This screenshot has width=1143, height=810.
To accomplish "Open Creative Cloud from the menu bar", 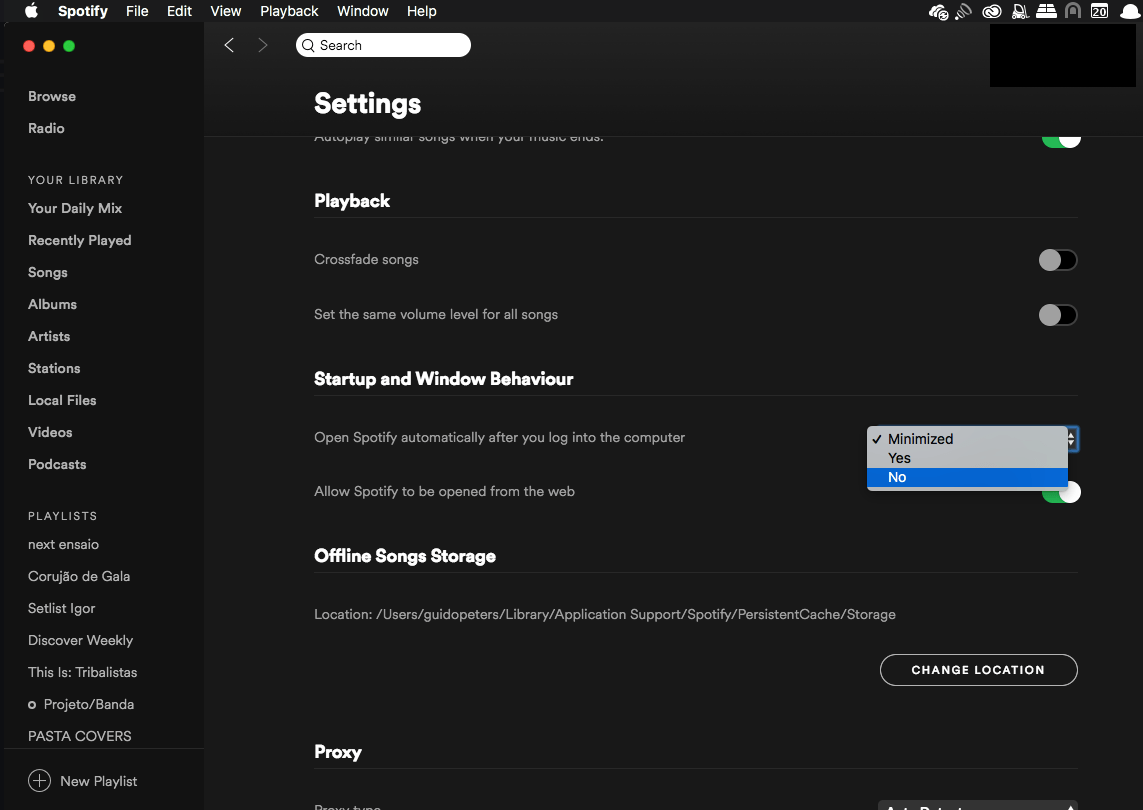I will coord(991,11).
